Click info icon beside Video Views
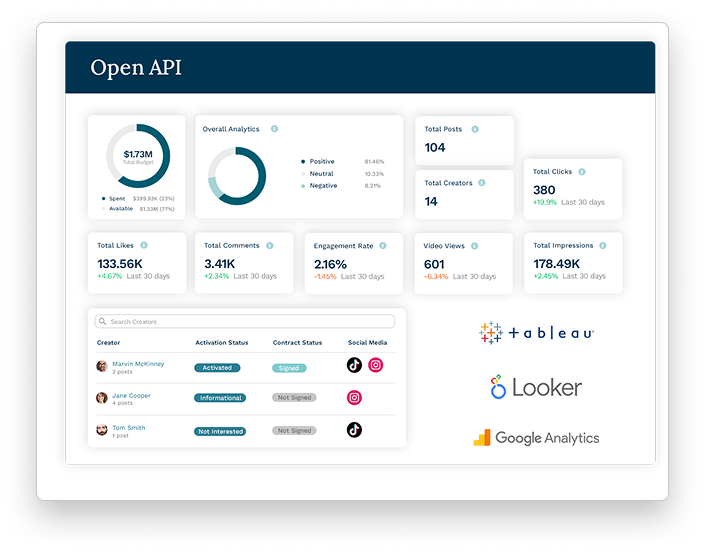This screenshot has width=705, height=552. pos(478,245)
